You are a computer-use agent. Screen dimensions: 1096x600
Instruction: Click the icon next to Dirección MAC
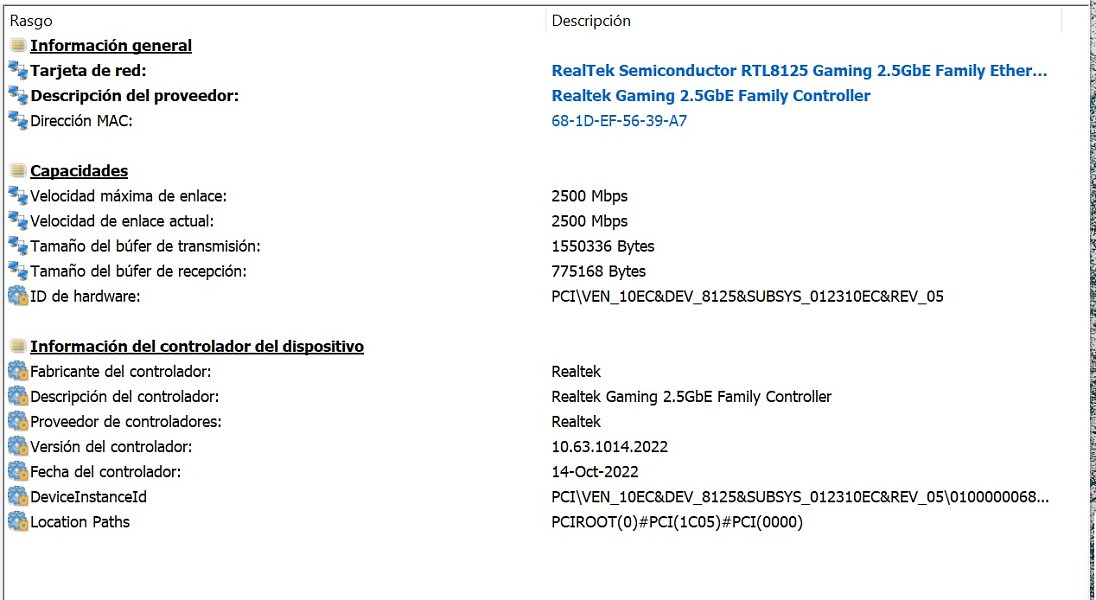point(18,120)
